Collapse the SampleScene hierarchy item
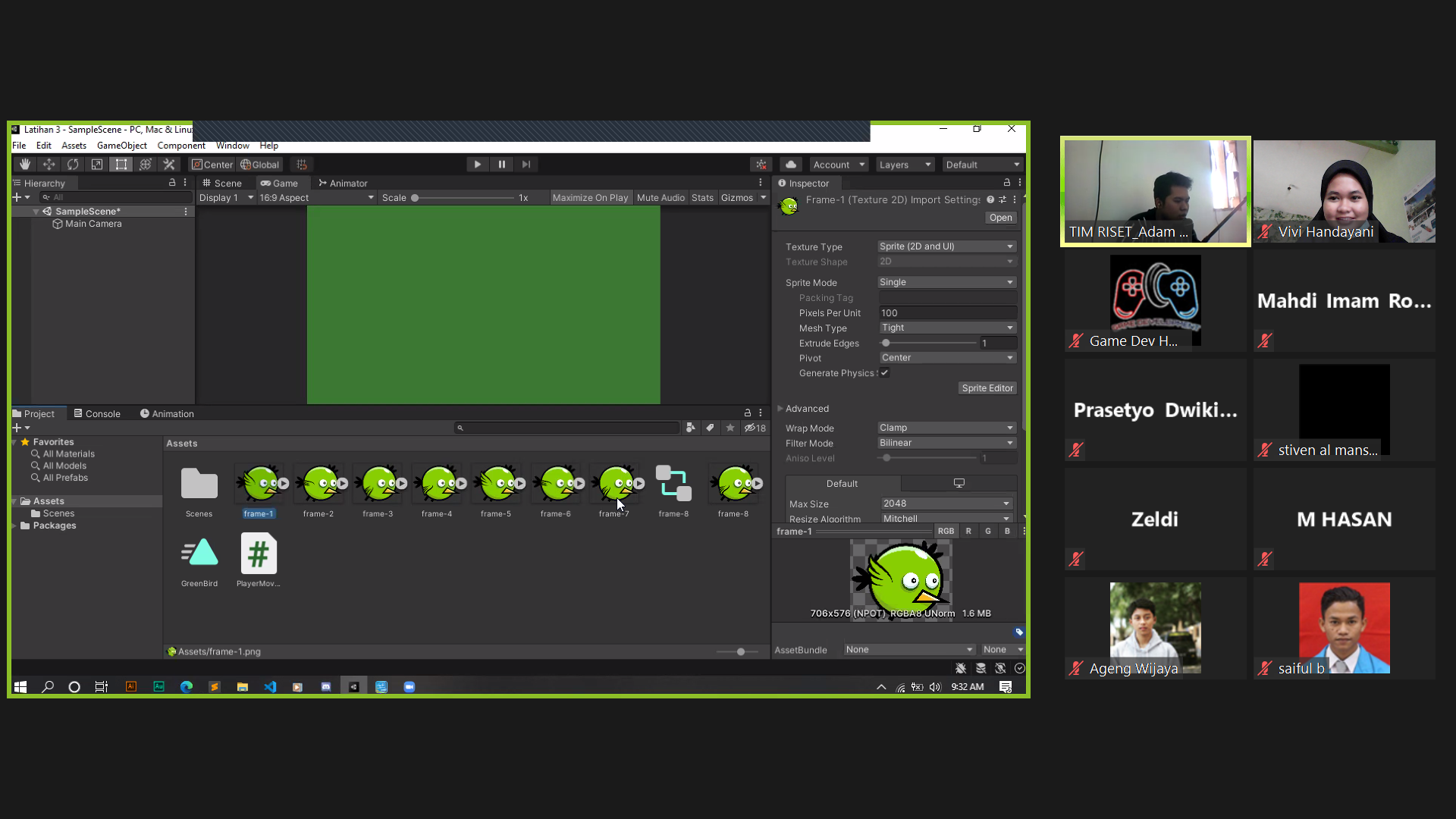 click(36, 212)
